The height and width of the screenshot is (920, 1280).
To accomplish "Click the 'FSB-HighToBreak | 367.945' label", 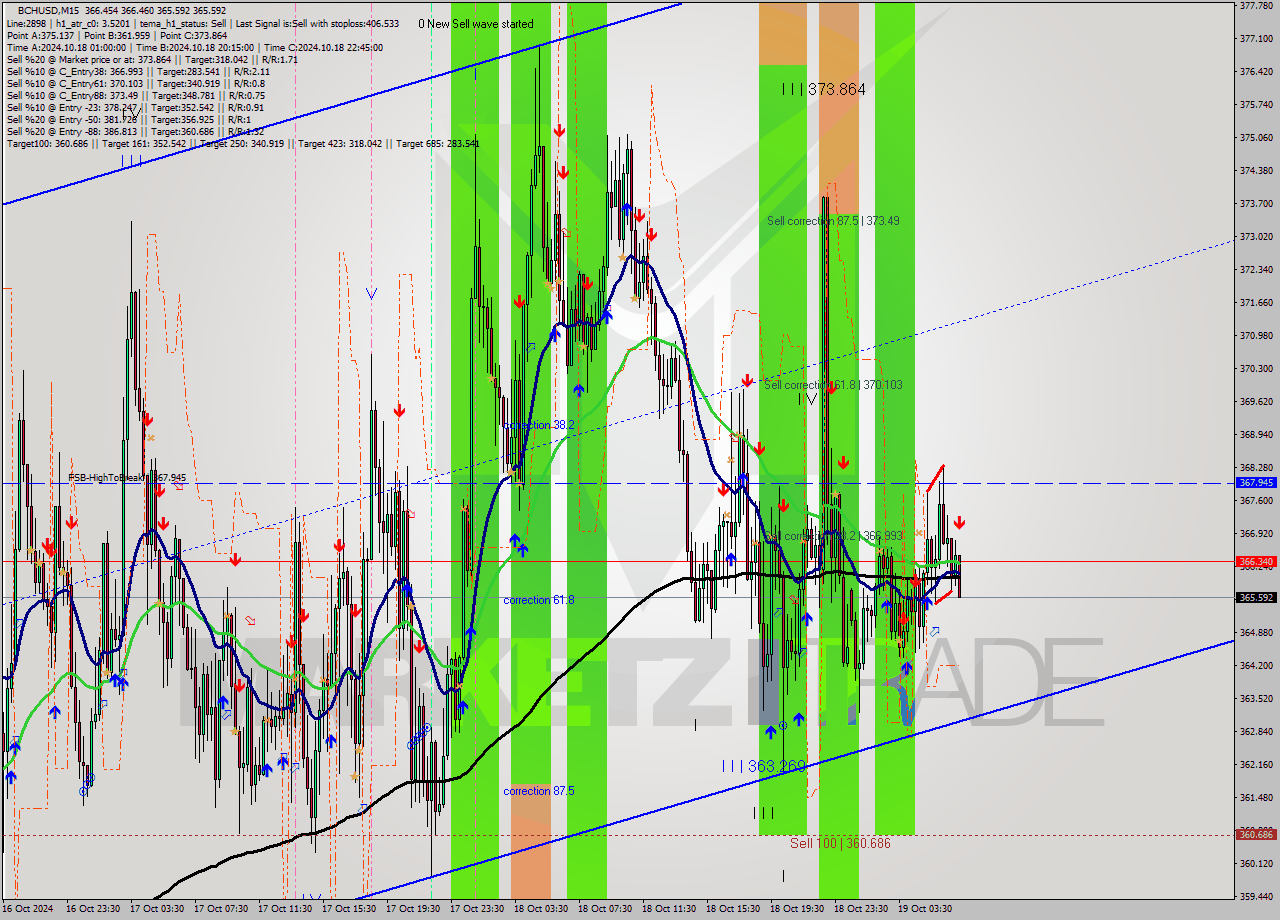I will coord(127,478).
